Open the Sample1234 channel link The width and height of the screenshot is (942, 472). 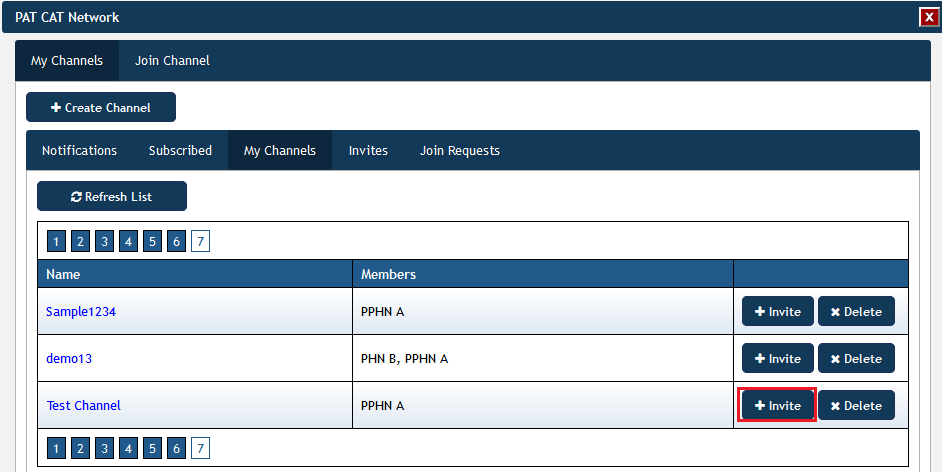81,312
